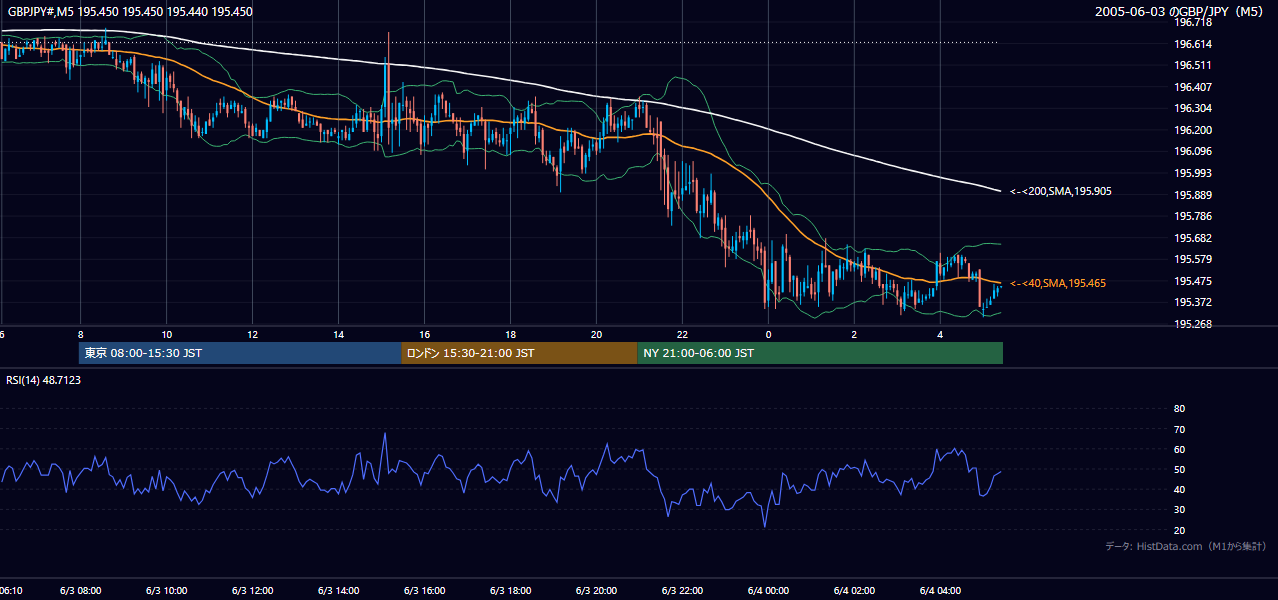
Task: Click hour tick 14 under price chart
Action: [338, 334]
